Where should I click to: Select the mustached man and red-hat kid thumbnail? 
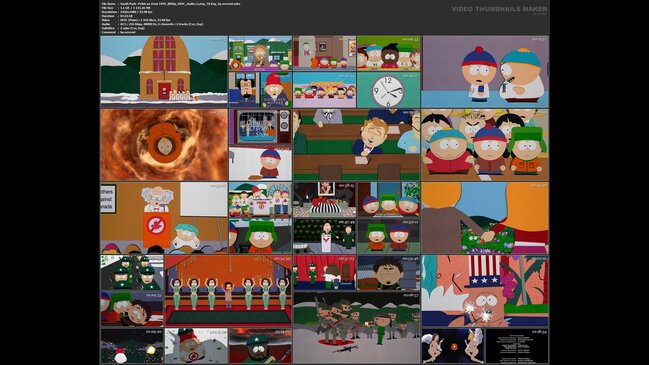(260, 90)
